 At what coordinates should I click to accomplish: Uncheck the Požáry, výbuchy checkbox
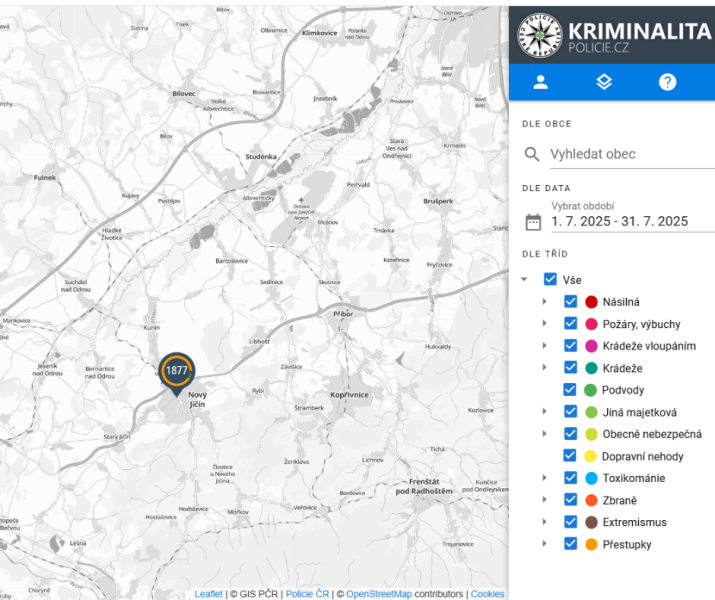point(570,323)
